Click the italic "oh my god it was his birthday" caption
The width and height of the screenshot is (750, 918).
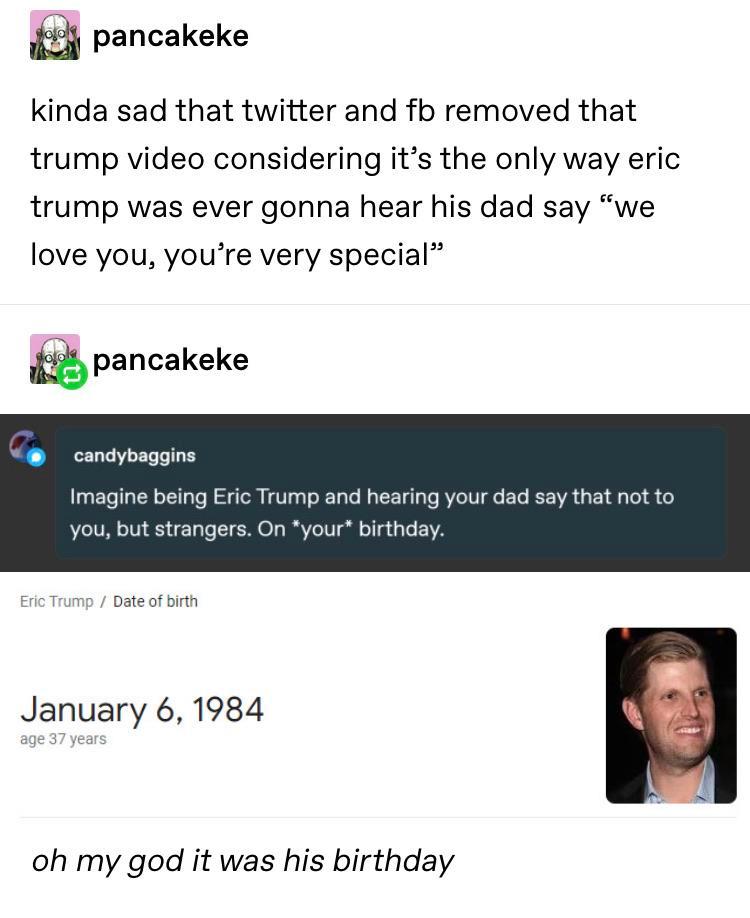tap(243, 860)
